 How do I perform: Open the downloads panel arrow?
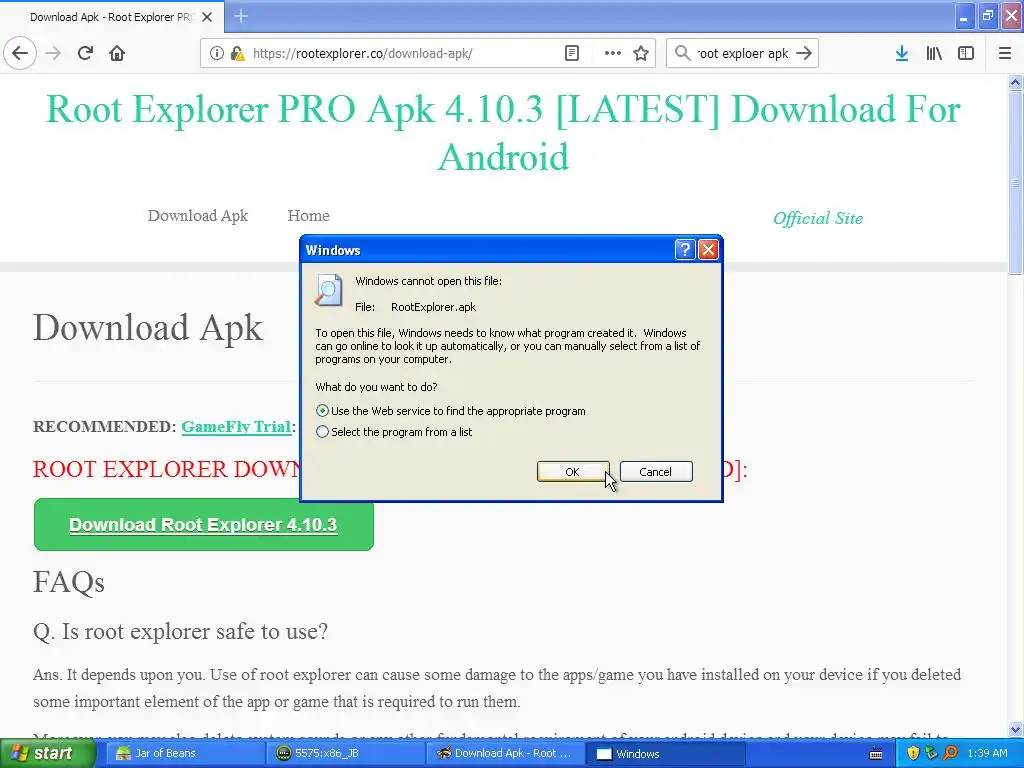[x=902, y=53]
